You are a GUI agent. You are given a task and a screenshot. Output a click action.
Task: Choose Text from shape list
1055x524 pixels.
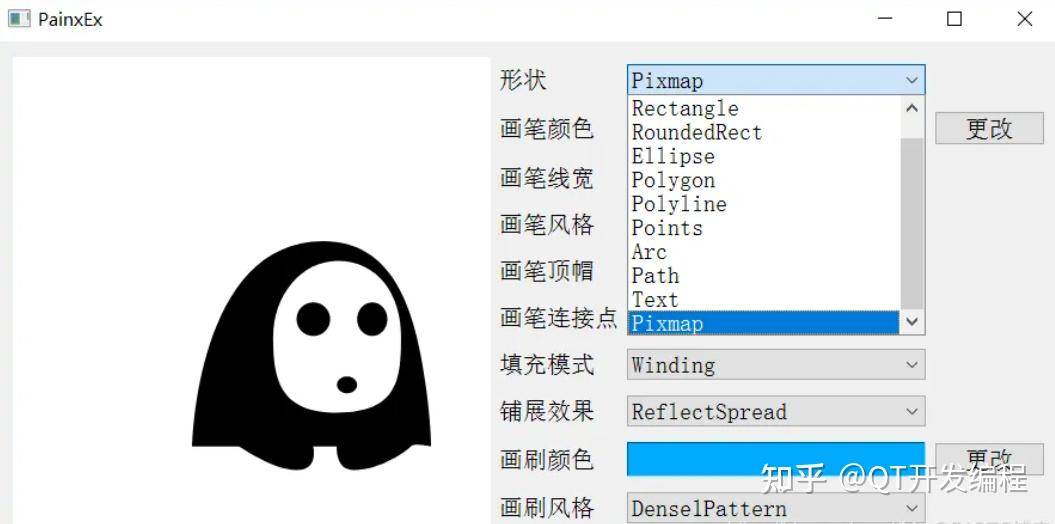764,299
